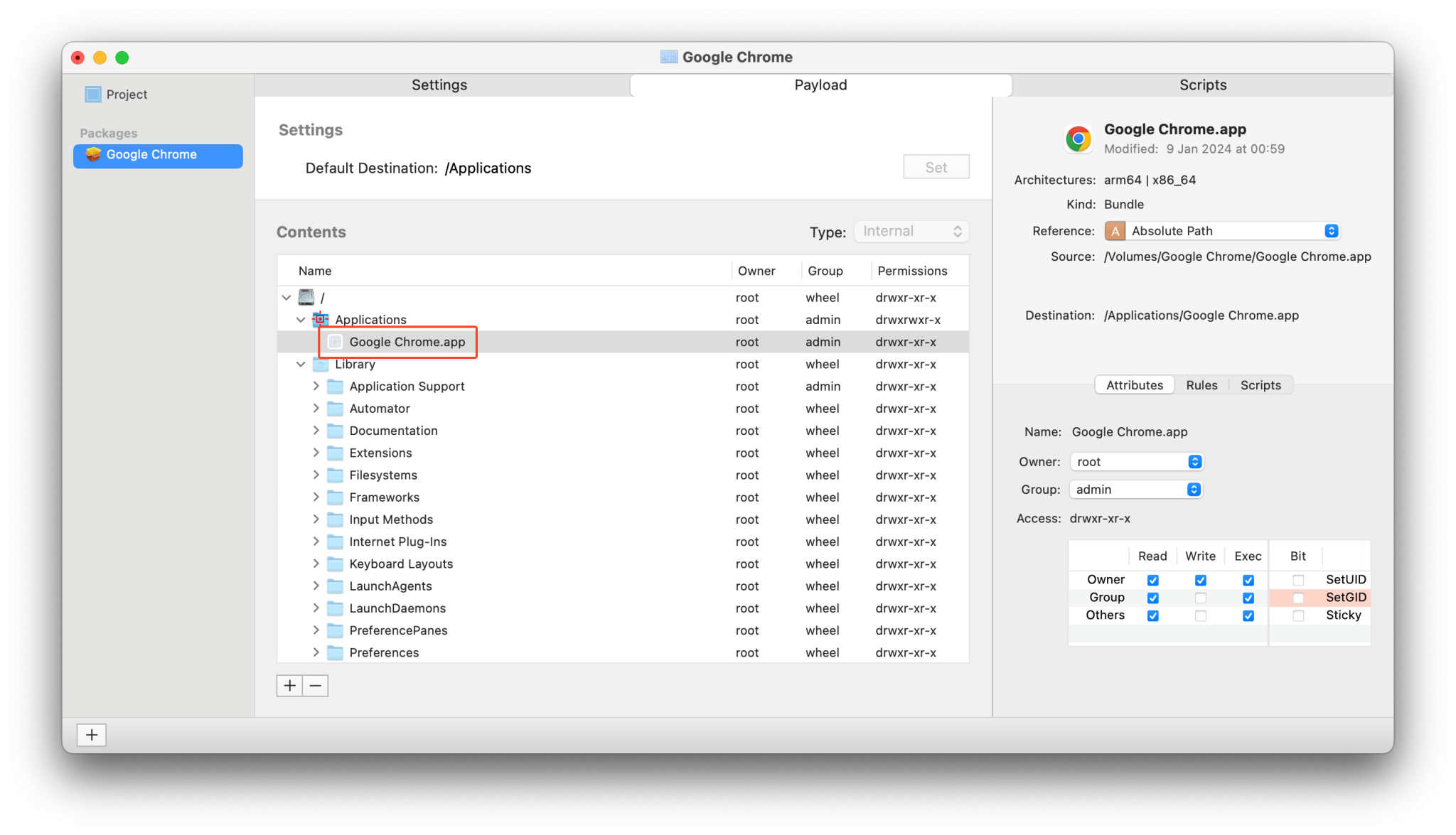1456x835 pixels.
Task: Open the Rules inspector tab
Action: 1201,385
